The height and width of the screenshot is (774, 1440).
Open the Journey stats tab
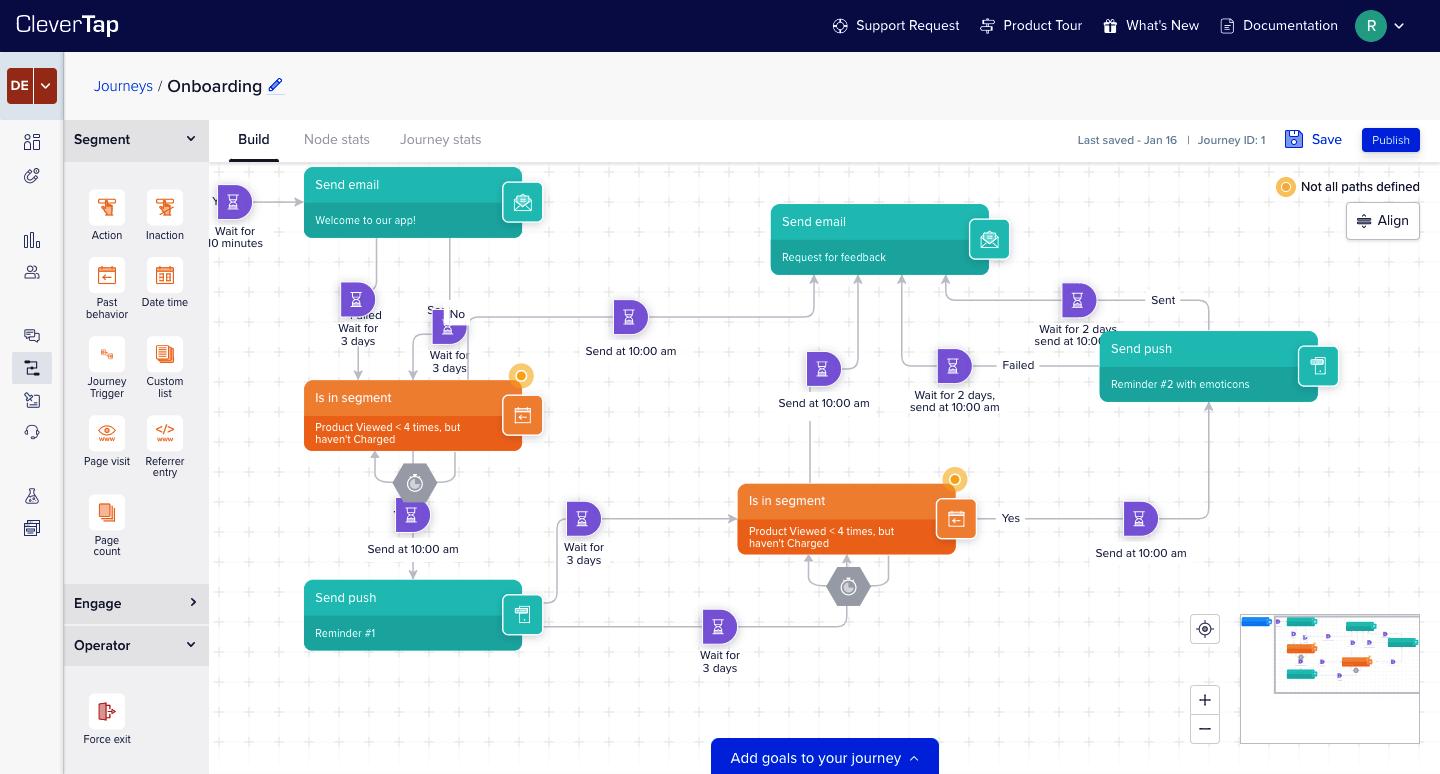[x=440, y=139]
